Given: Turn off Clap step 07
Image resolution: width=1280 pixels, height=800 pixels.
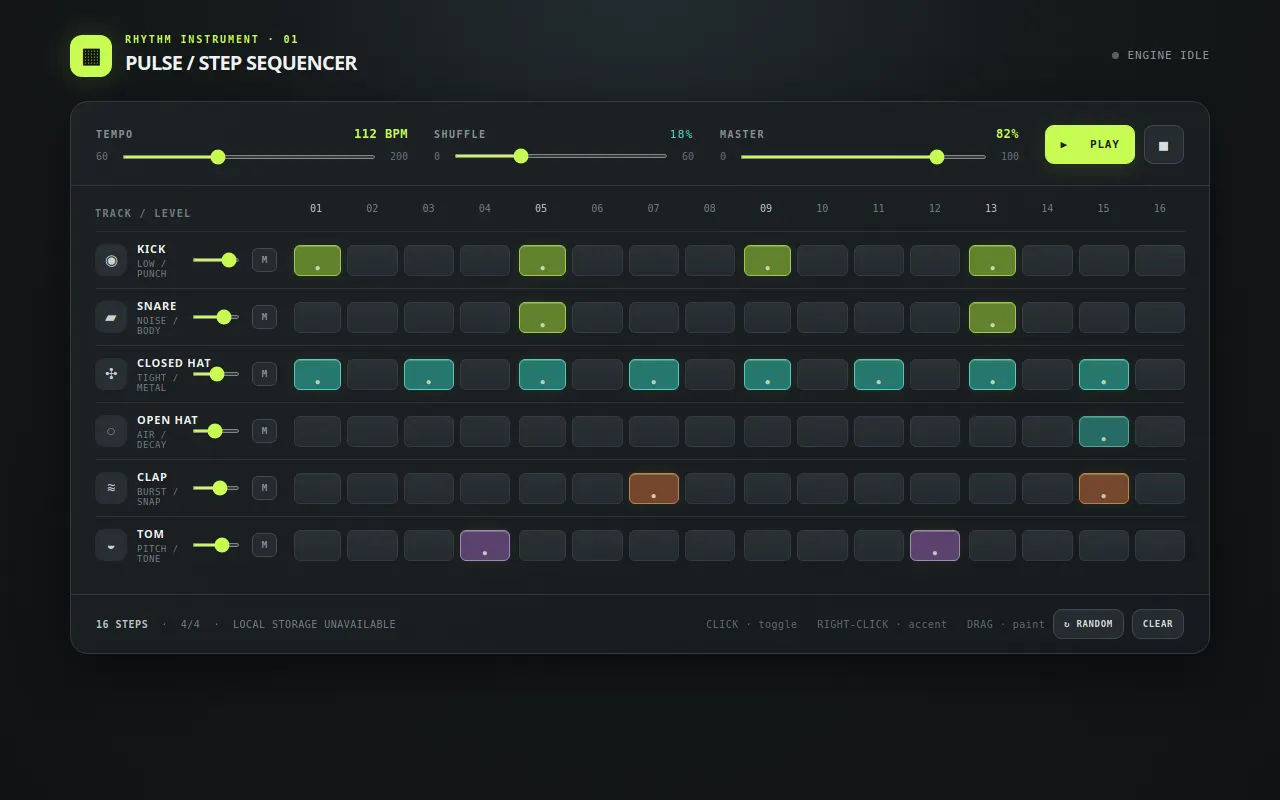Looking at the screenshot, I should pyautogui.click(x=654, y=488).
